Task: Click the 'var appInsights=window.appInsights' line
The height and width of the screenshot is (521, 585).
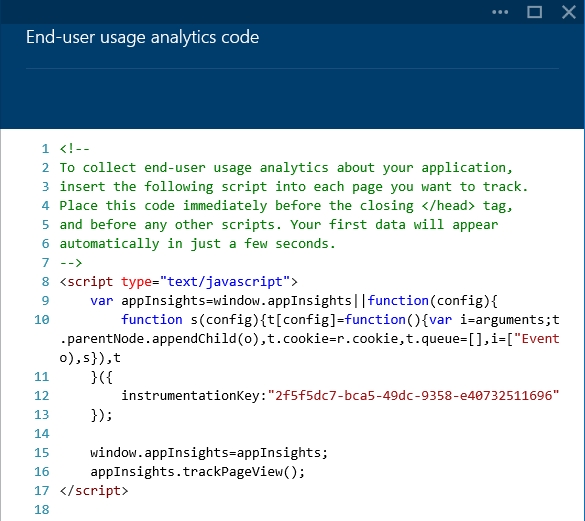Action: click(x=294, y=301)
